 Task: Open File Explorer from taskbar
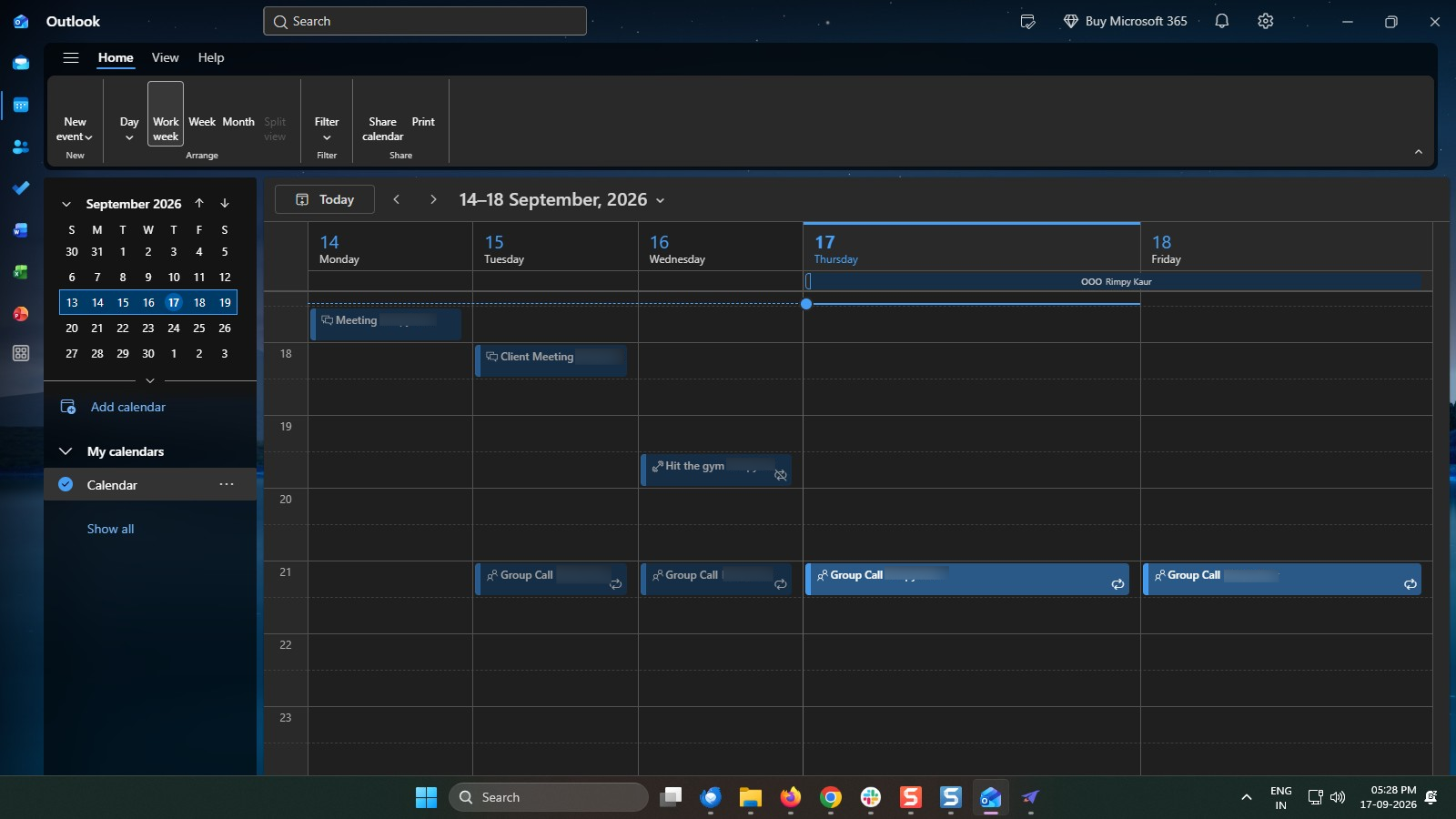click(751, 797)
